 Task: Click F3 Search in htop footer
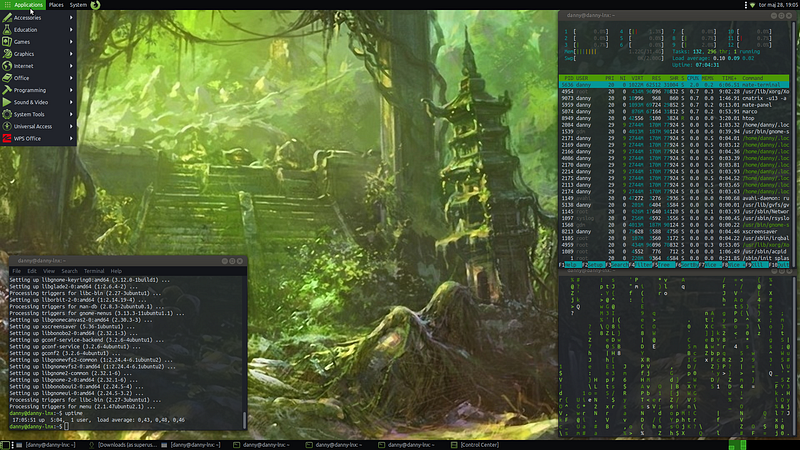tap(617, 265)
